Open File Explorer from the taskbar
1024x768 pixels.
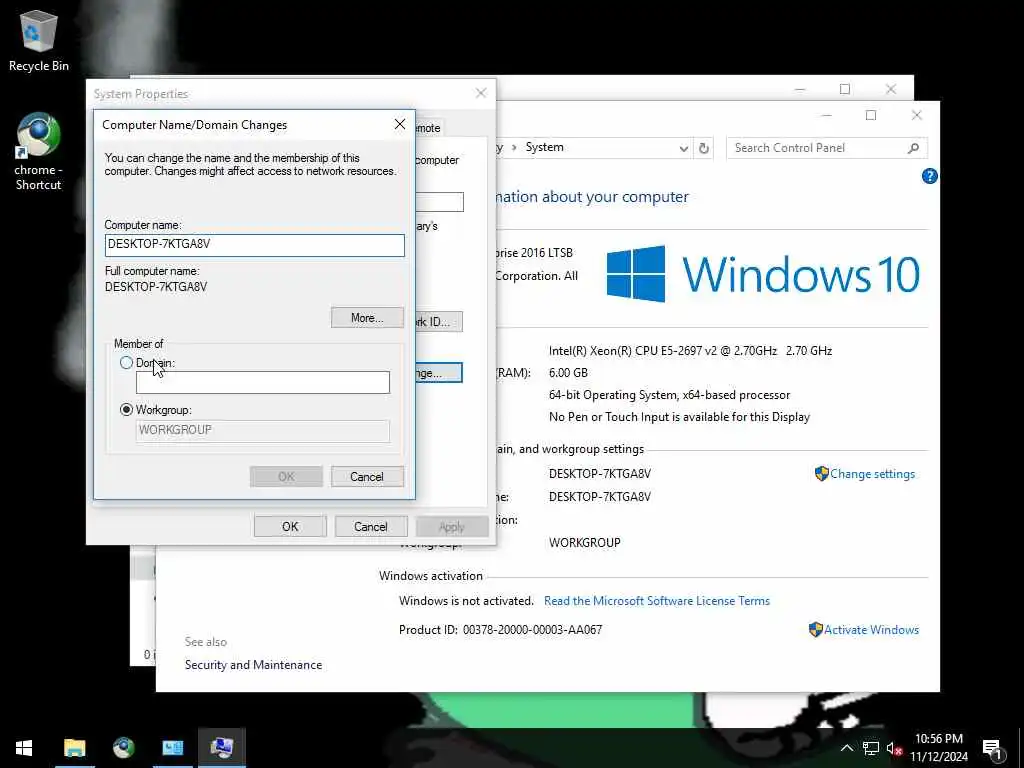click(74, 748)
